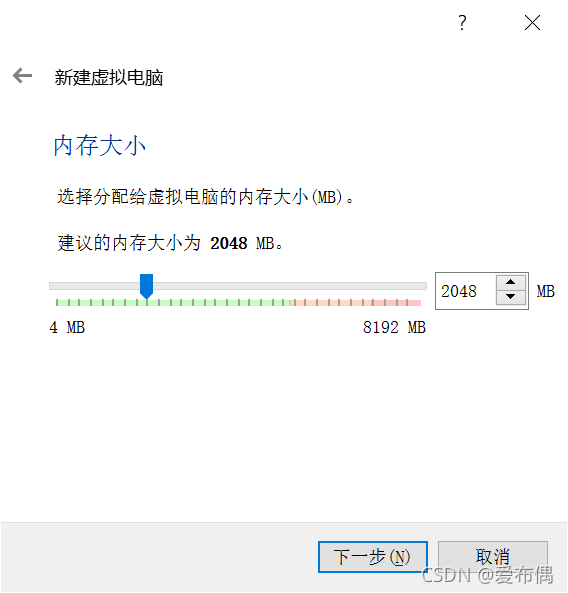
Task: Click the slider track left of handle
Action: (x=94, y=286)
